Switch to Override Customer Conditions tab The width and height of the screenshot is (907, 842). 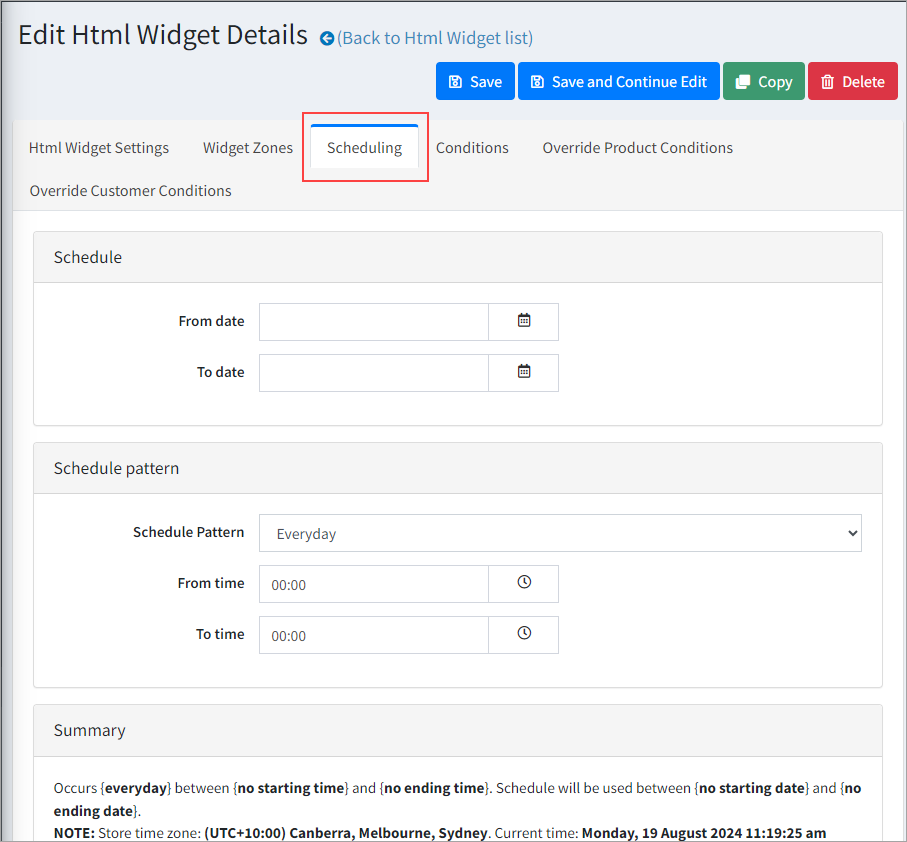point(130,191)
